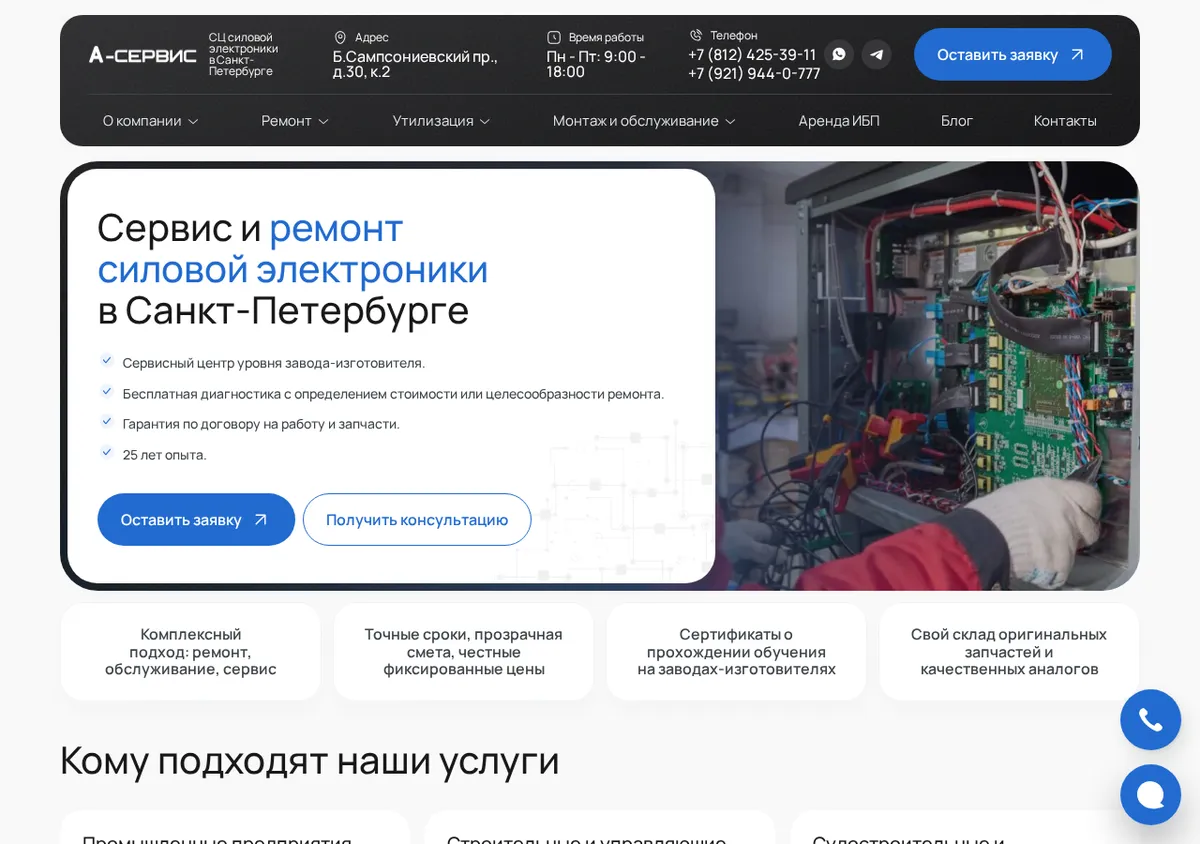Open the floating chat bubble widget
Viewport: 1200px width, 844px height.
pos(1150,795)
